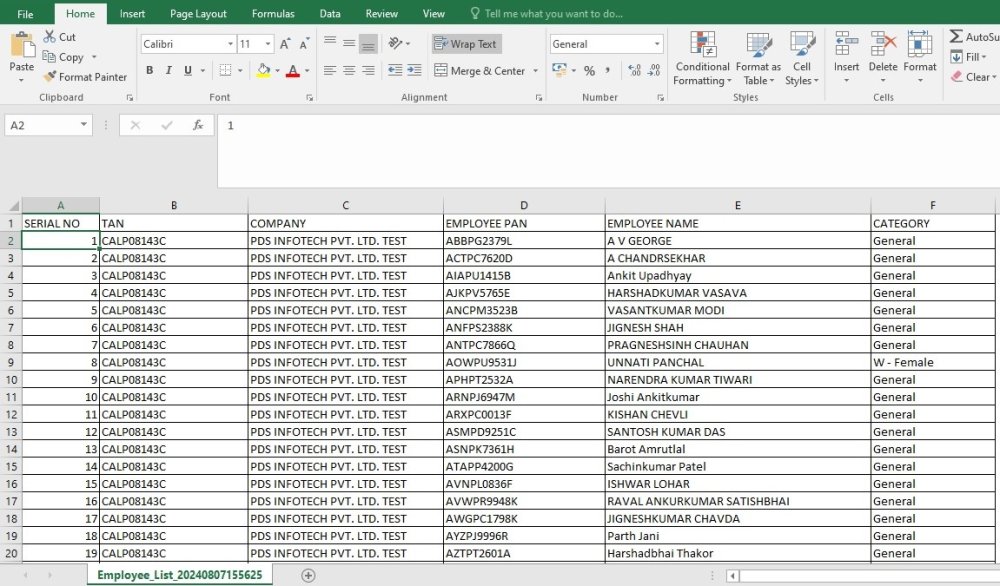Decrease font size with the small A
Image resolution: width=1000 pixels, height=586 pixels.
point(305,43)
